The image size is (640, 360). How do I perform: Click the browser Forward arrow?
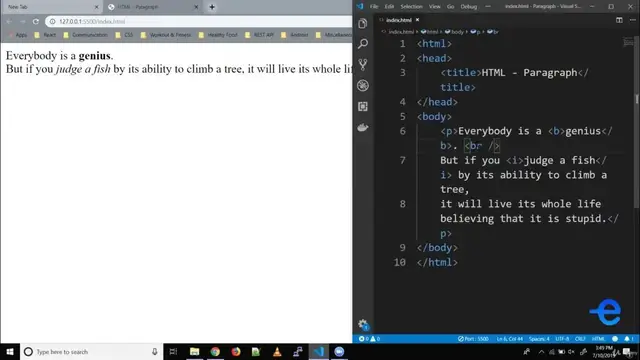22,21
